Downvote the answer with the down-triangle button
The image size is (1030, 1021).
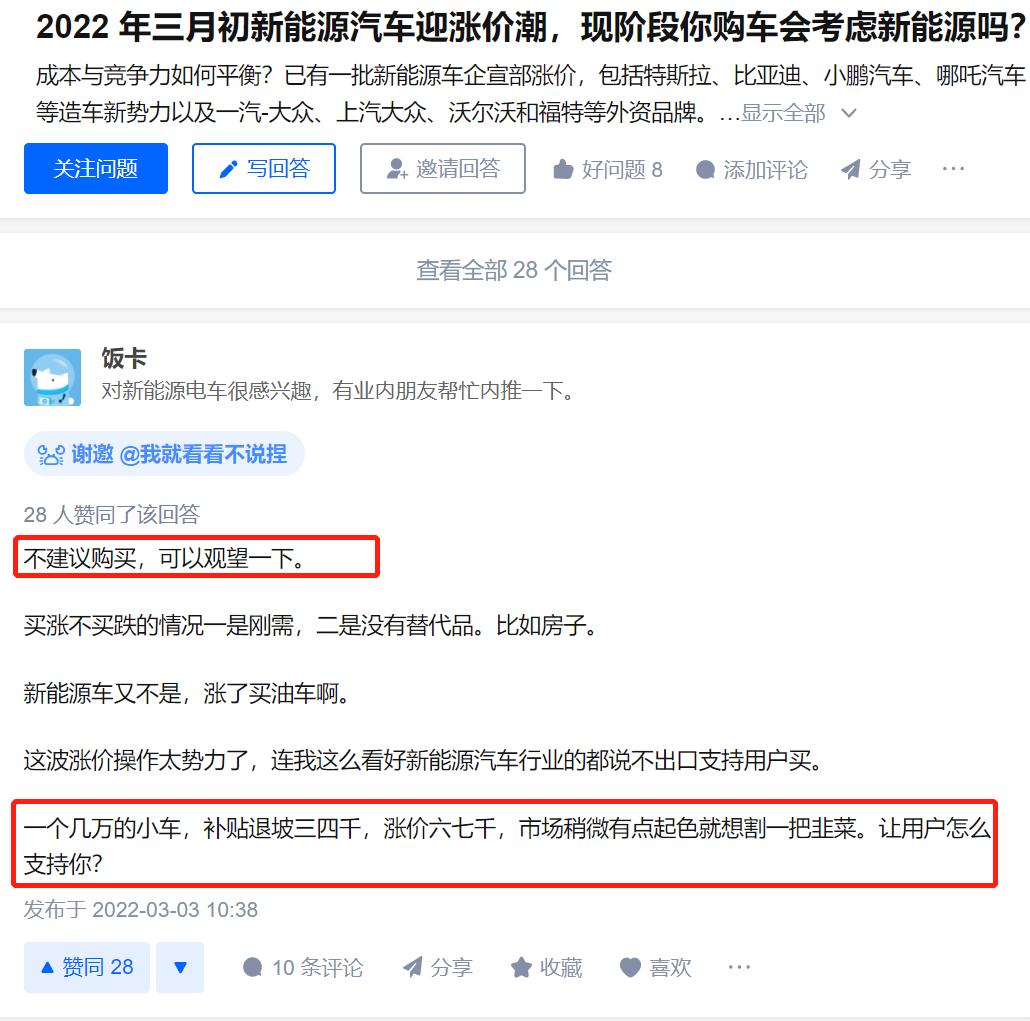tap(180, 967)
